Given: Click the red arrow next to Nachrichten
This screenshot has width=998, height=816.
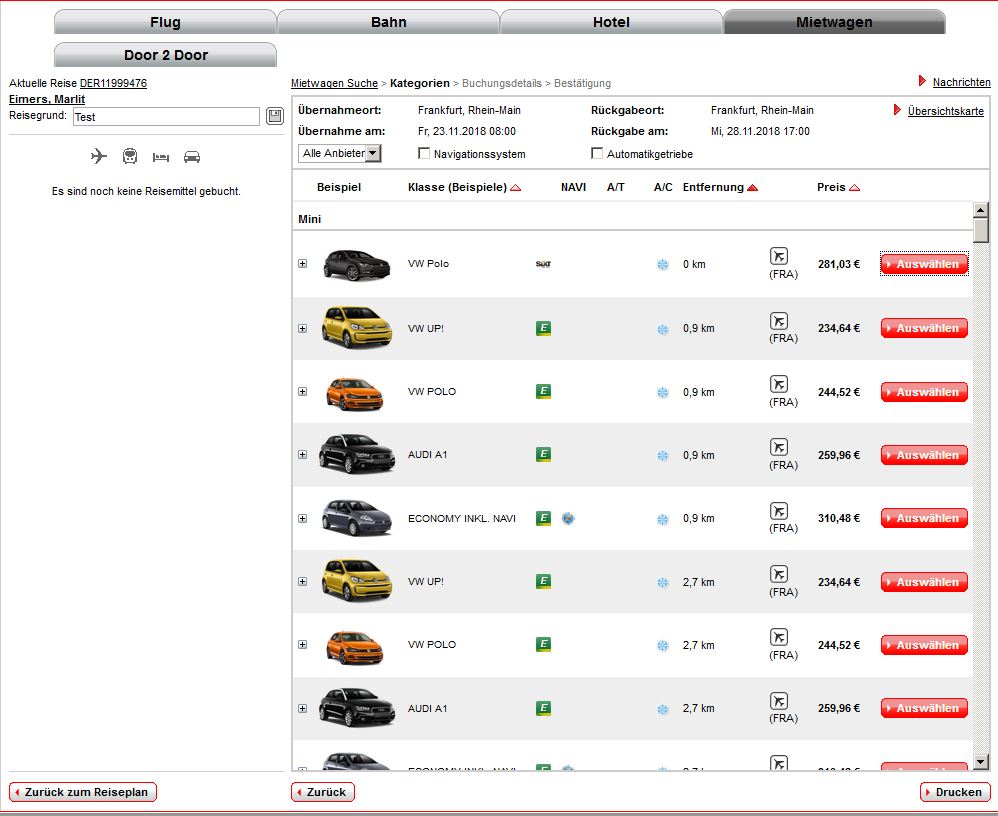Looking at the screenshot, I should (922, 81).
